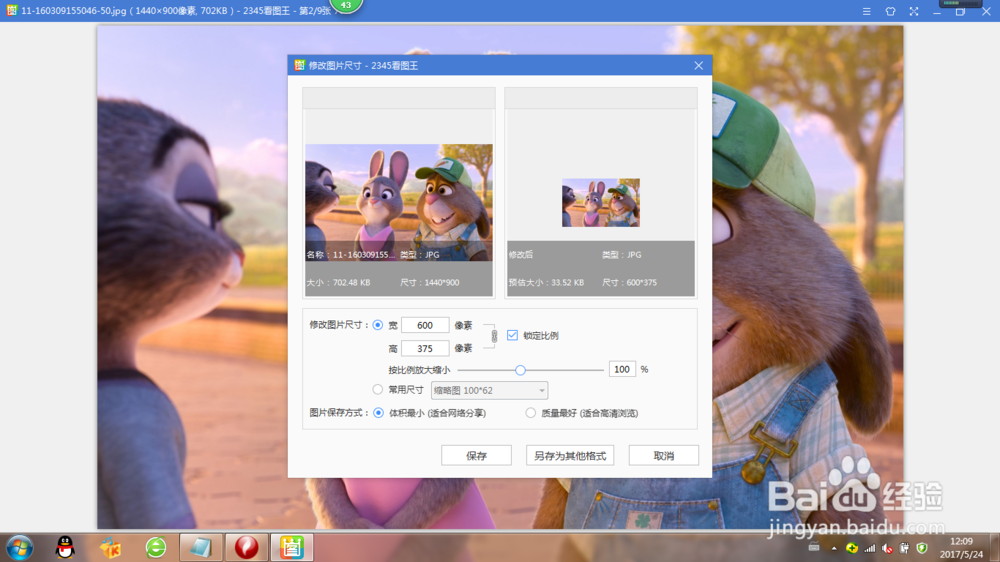
Task: Click the muted volume tray icon
Action: click(887, 548)
